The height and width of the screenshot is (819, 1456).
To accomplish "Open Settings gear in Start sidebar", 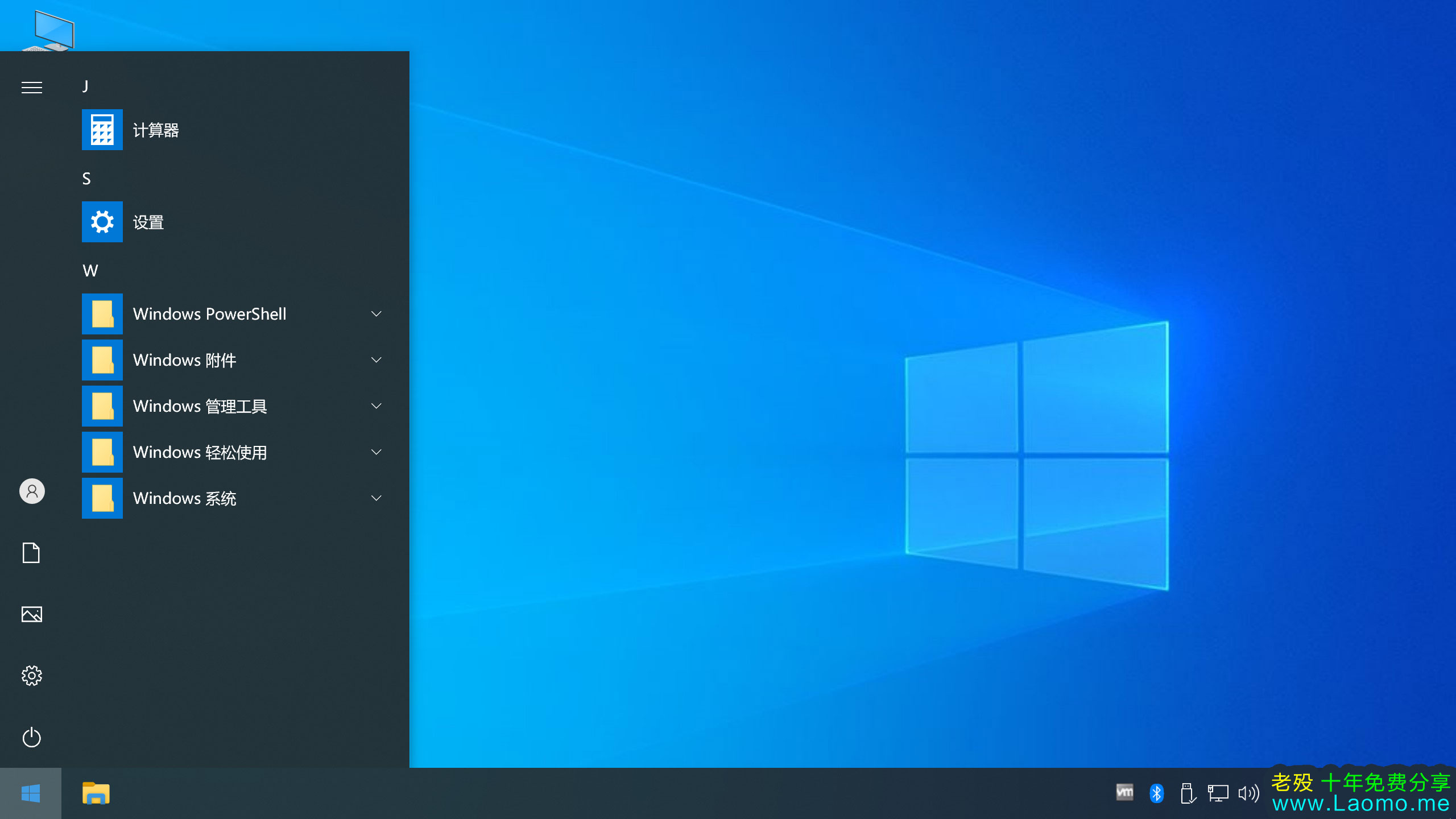I will coord(32,676).
